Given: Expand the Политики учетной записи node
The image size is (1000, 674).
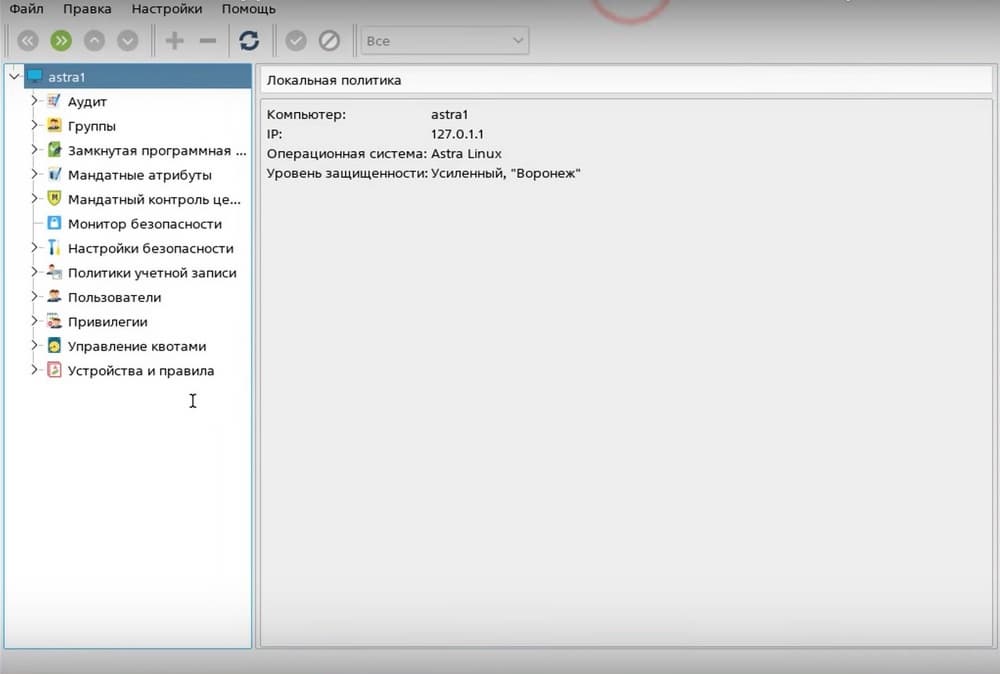Looking at the screenshot, I should (34, 272).
